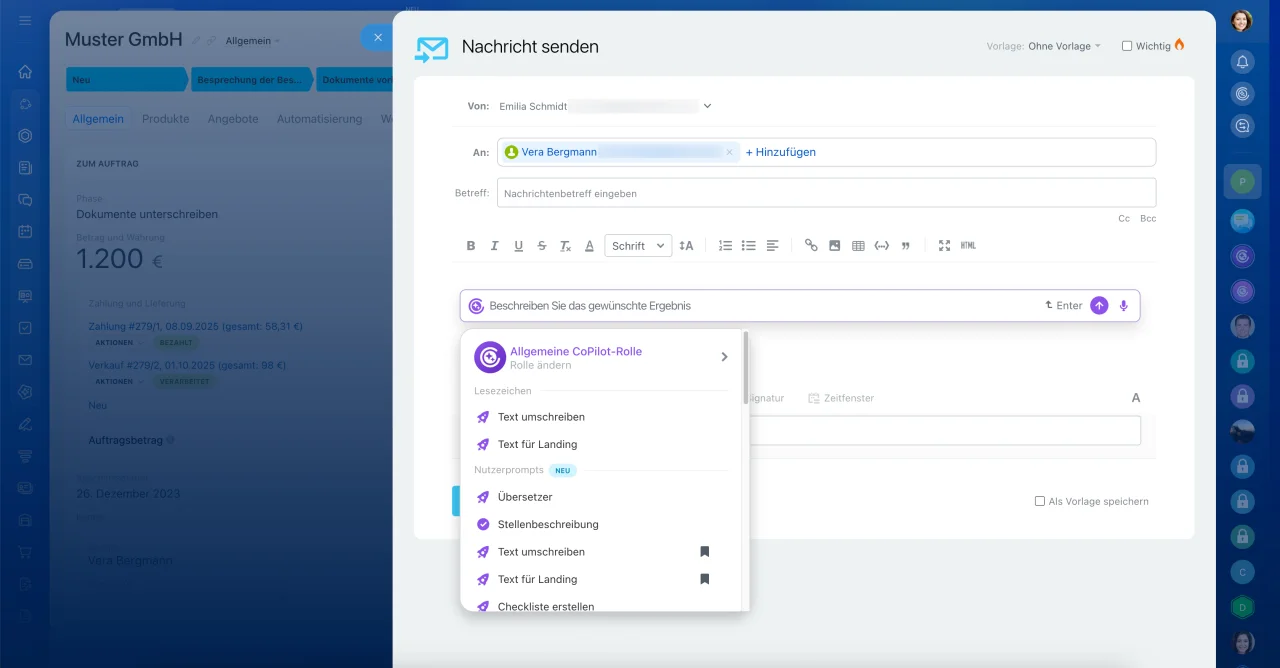Send the CoPilot prompt with purple arrow
The image size is (1280, 668).
tap(1099, 306)
